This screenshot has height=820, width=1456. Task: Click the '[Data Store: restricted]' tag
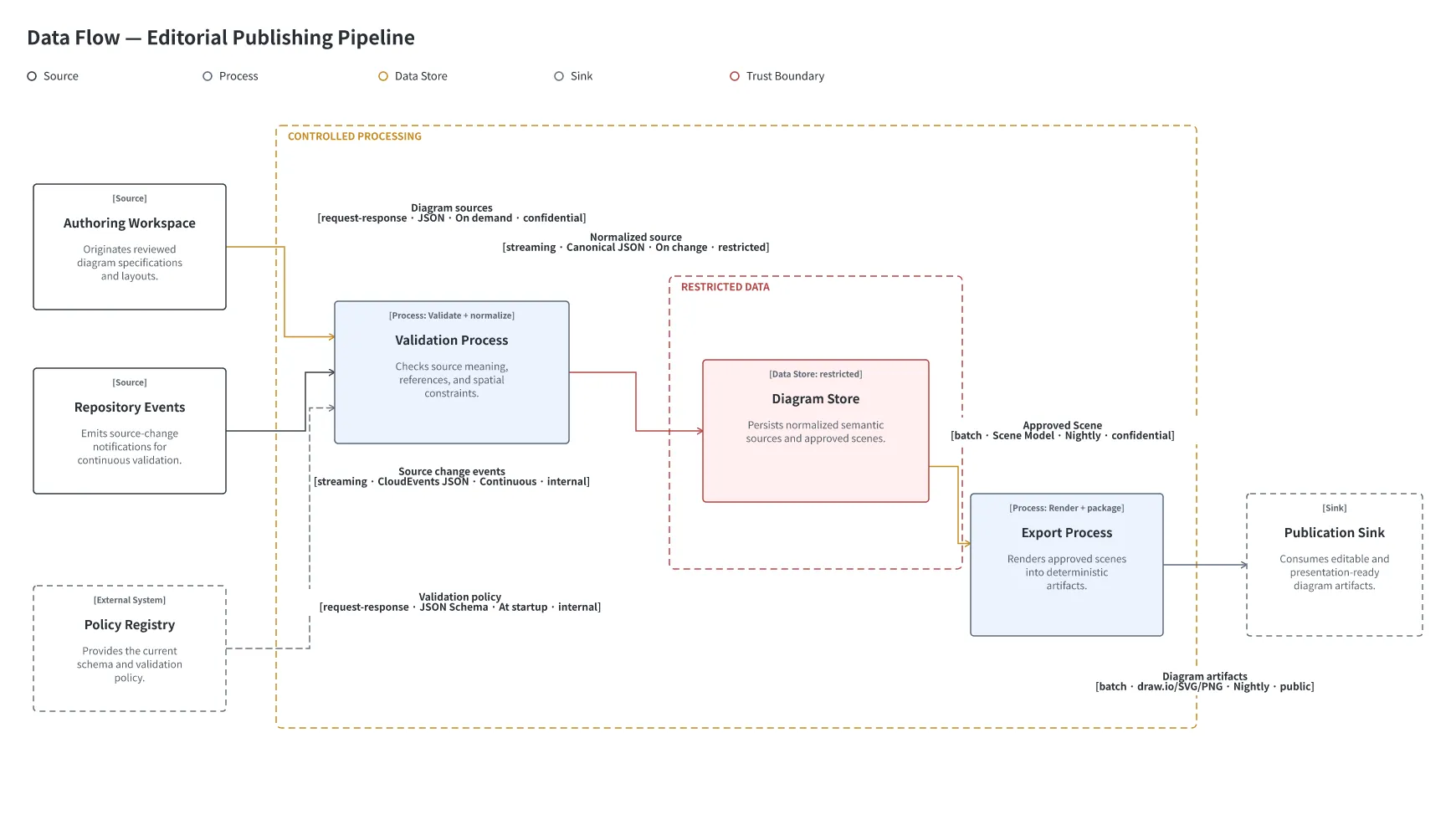(x=816, y=374)
